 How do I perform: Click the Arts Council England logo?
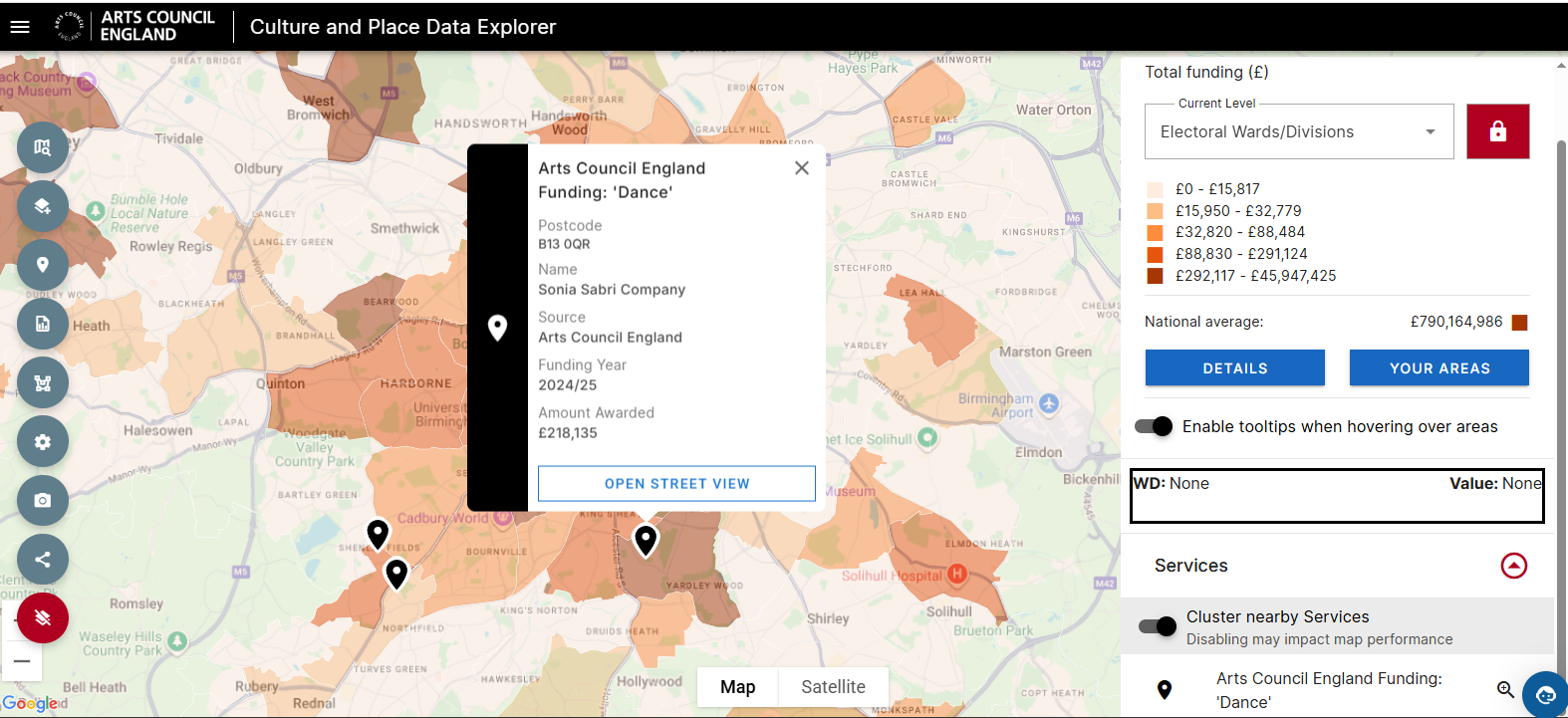tap(135, 26)
